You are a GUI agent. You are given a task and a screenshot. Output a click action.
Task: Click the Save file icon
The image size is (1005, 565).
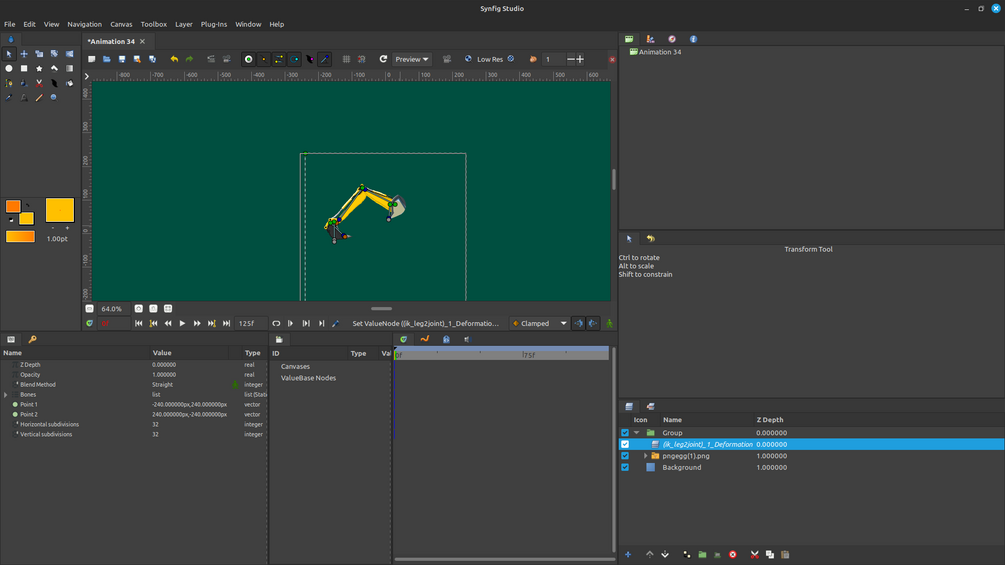tap(122, 59)
